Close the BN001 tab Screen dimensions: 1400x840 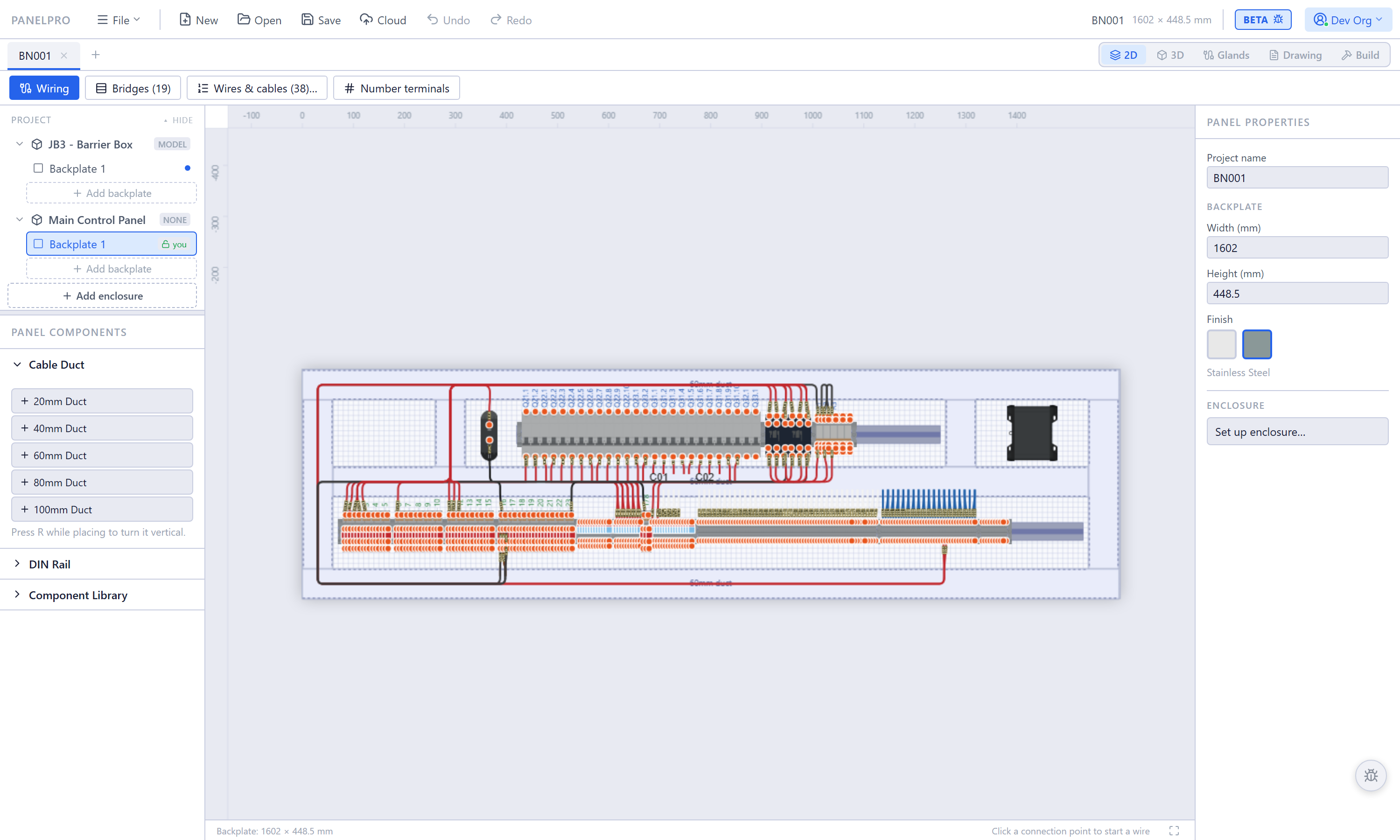(64, 56)
